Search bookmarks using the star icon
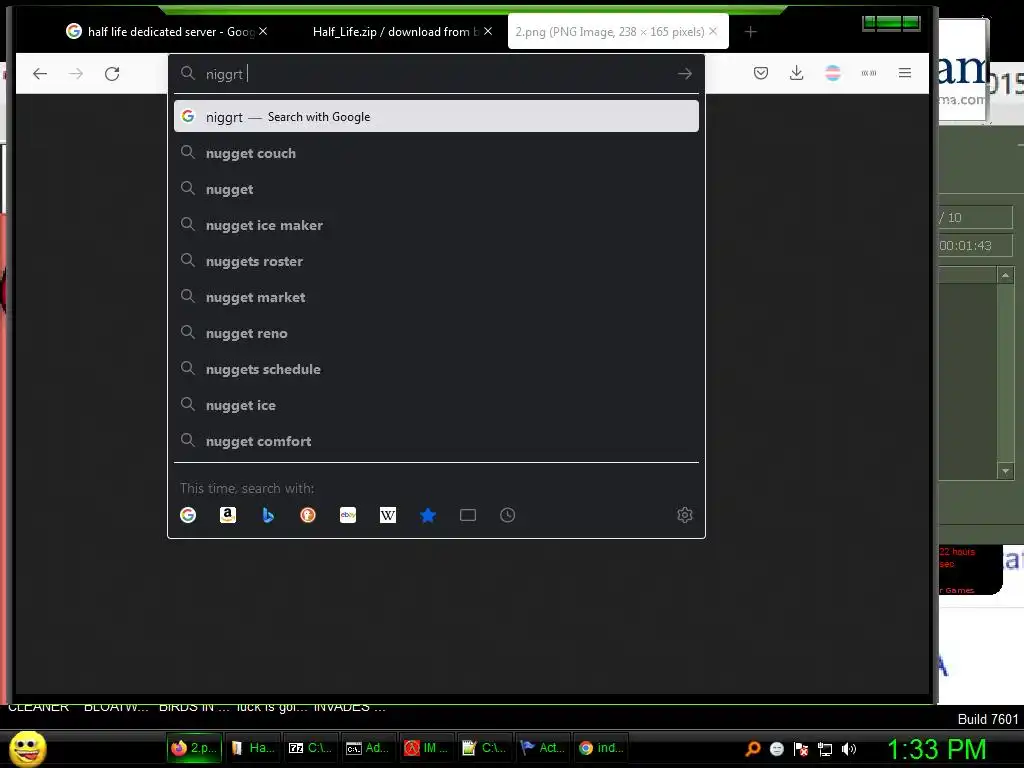Screen dimensions: 1024x768 coord(428,515)
